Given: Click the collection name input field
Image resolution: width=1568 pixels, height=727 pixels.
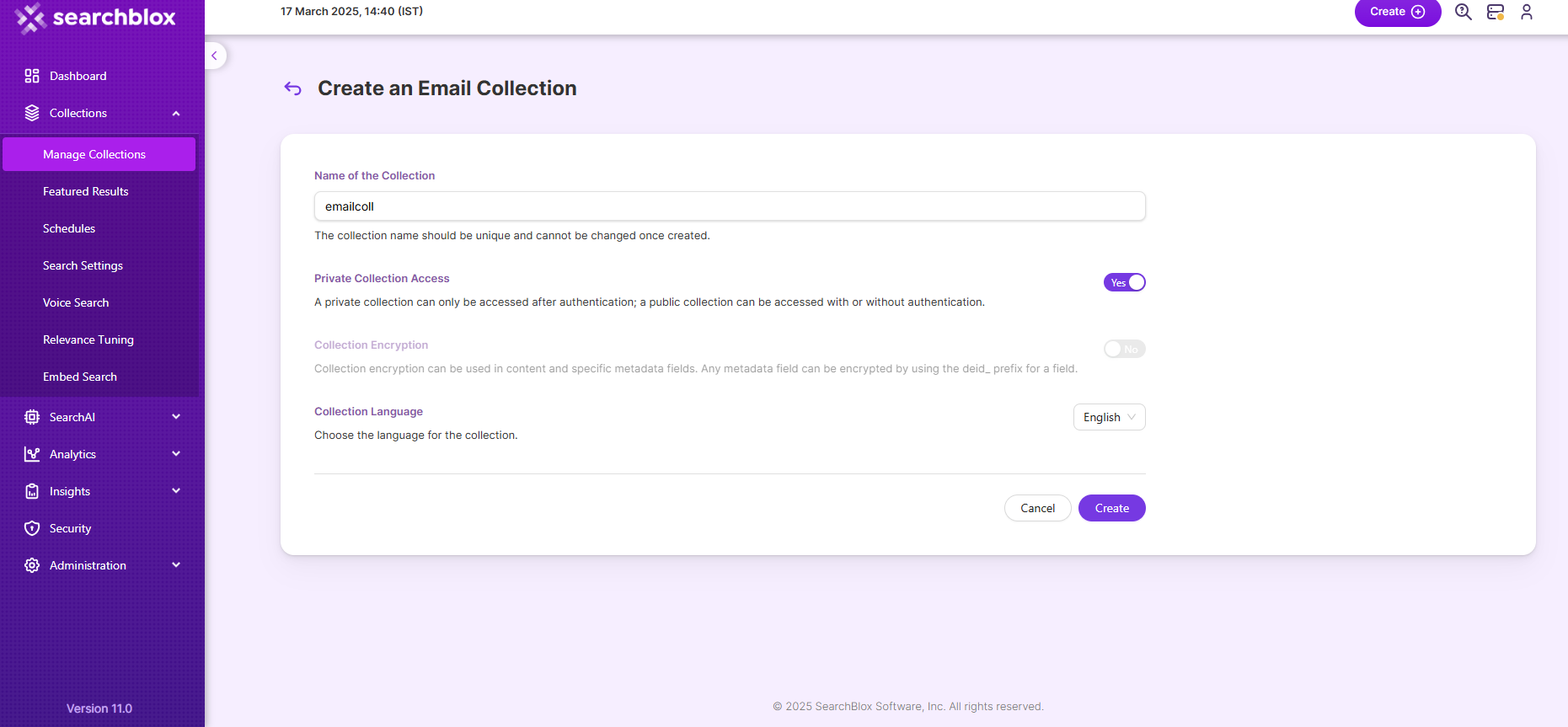Looking at the screenshot, I should click(730, 206).
